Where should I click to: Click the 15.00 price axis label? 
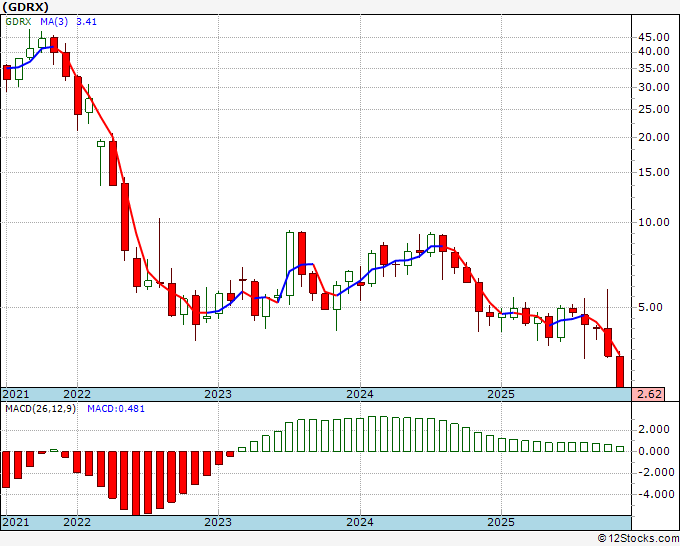tap(654, 173)
